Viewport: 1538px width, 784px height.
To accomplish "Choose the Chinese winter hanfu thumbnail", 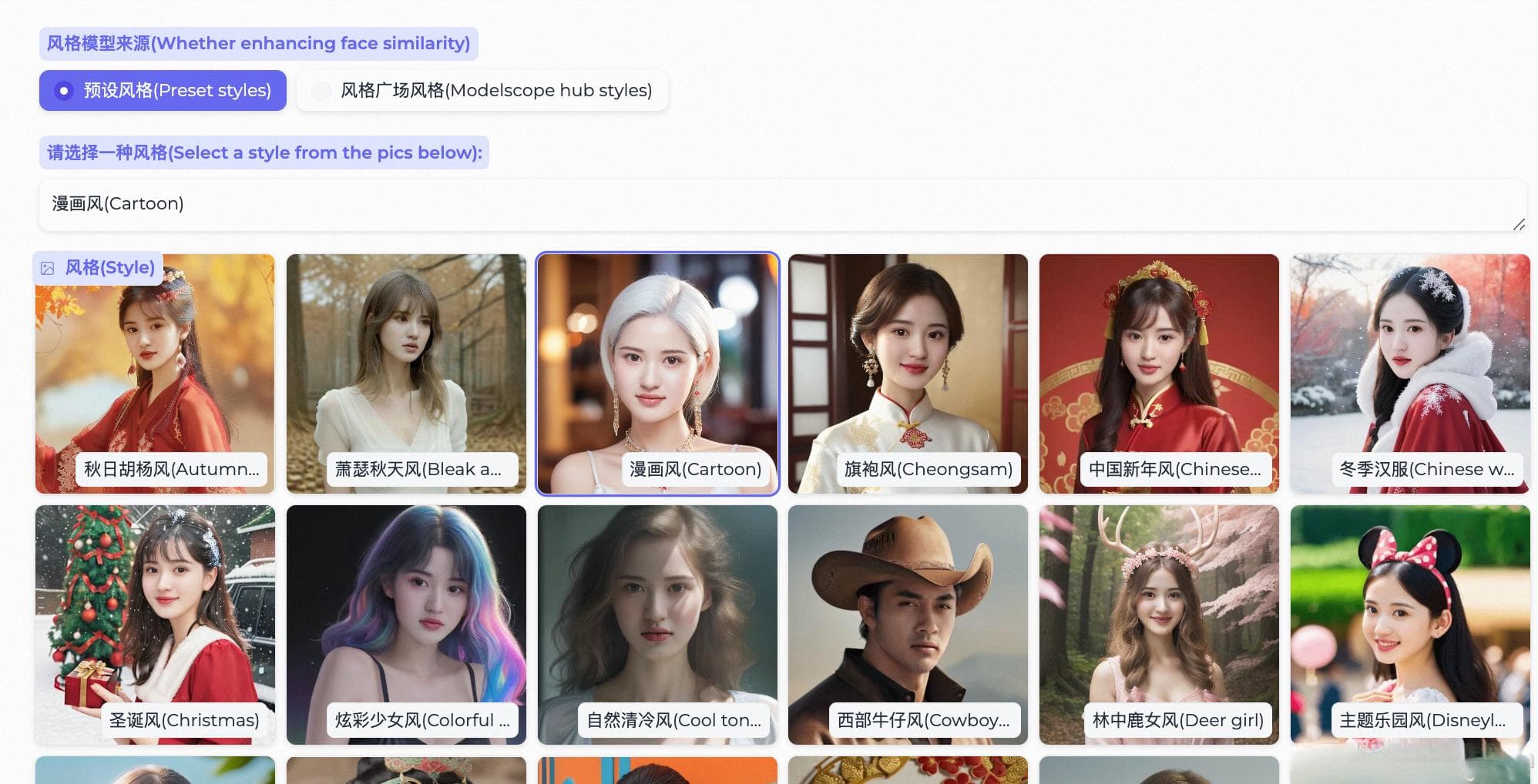I will (x=1410, y=374).
